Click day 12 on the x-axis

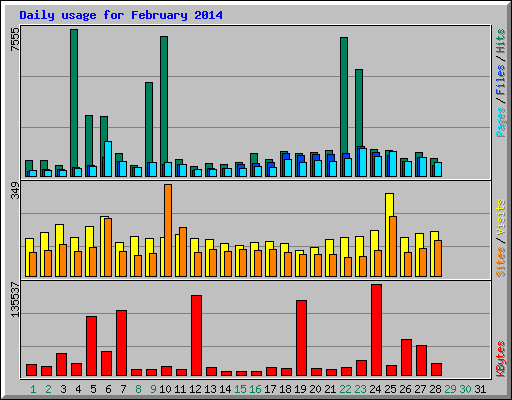point(195,389)
